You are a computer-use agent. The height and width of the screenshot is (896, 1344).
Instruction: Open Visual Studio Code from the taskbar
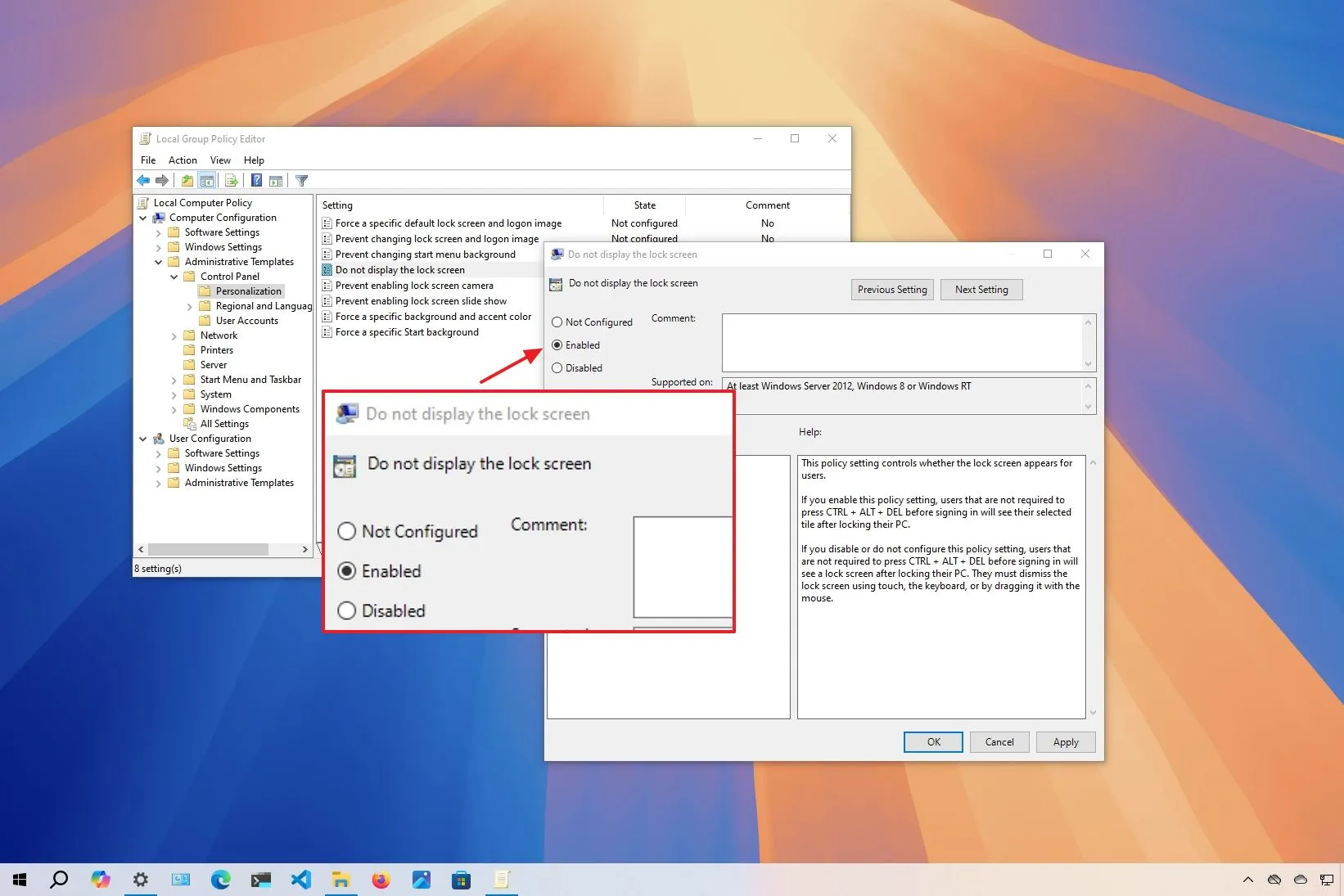pos(301,880)
